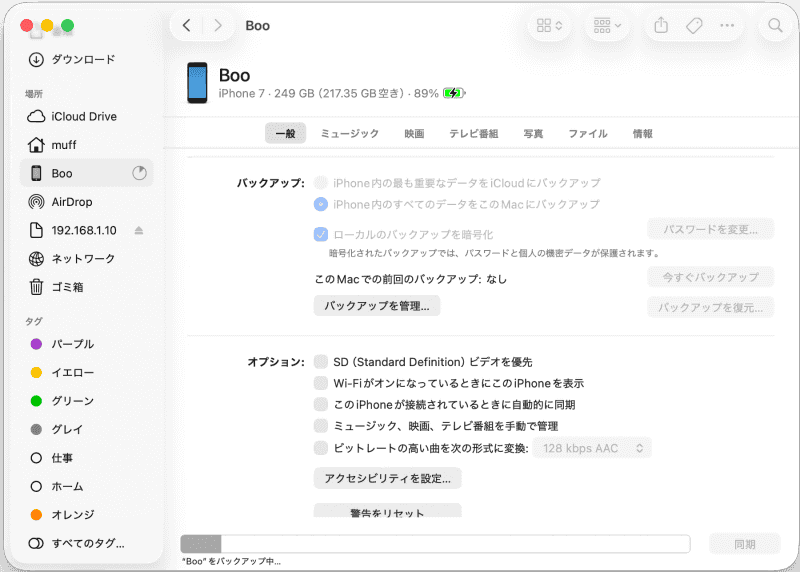This screenshot has height=572, width=800.
Task: Select iCloud Drive in the sidebar
Action: [87, 116]
